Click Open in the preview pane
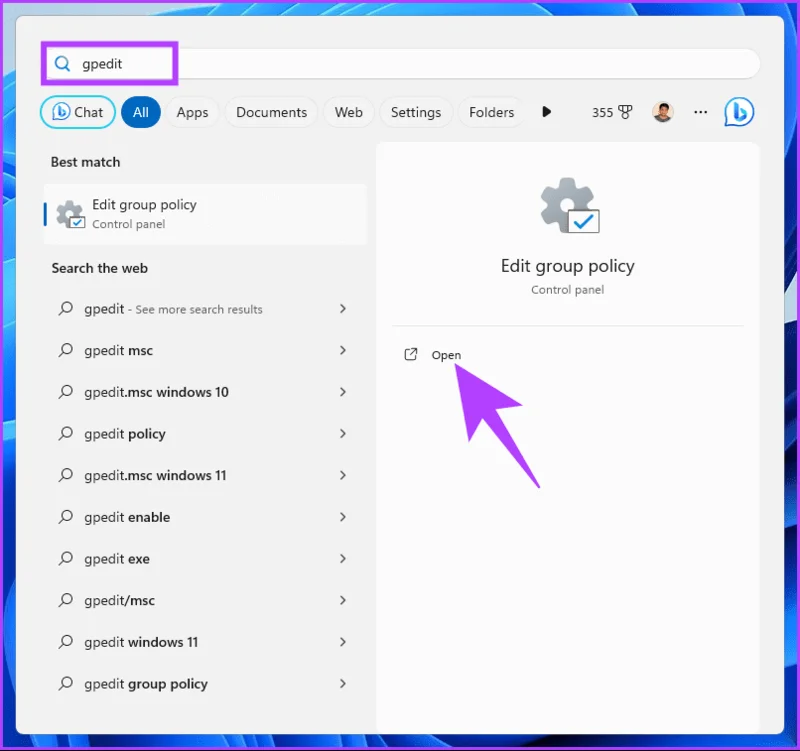This screenshot has width=800, height=751. [x=446, y=355]
